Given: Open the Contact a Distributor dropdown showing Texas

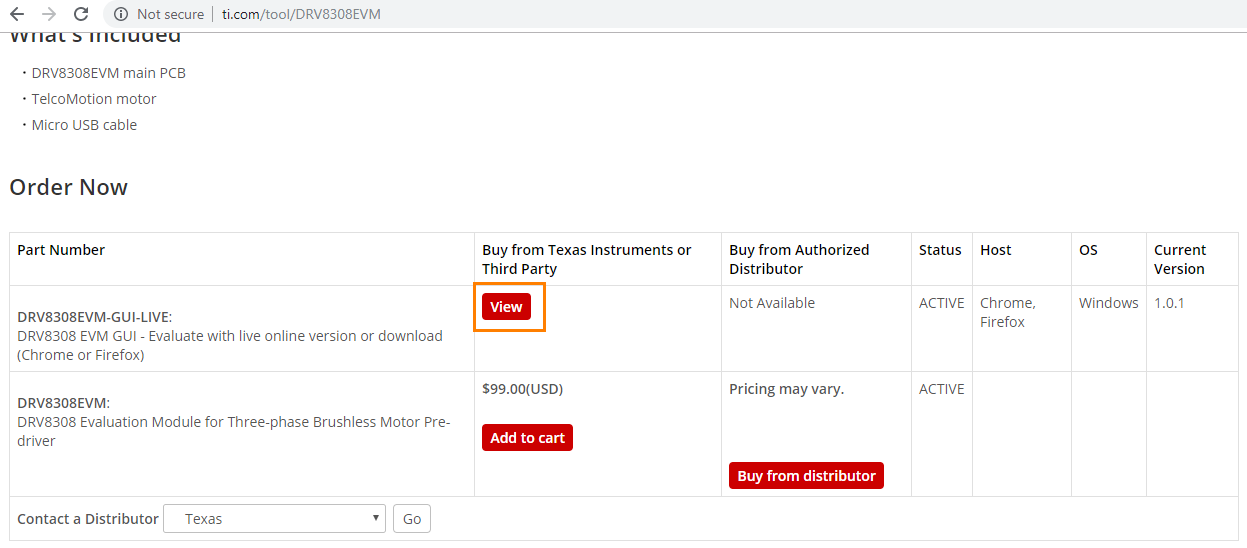Looking at the screenshot, I should coord(274,519).
